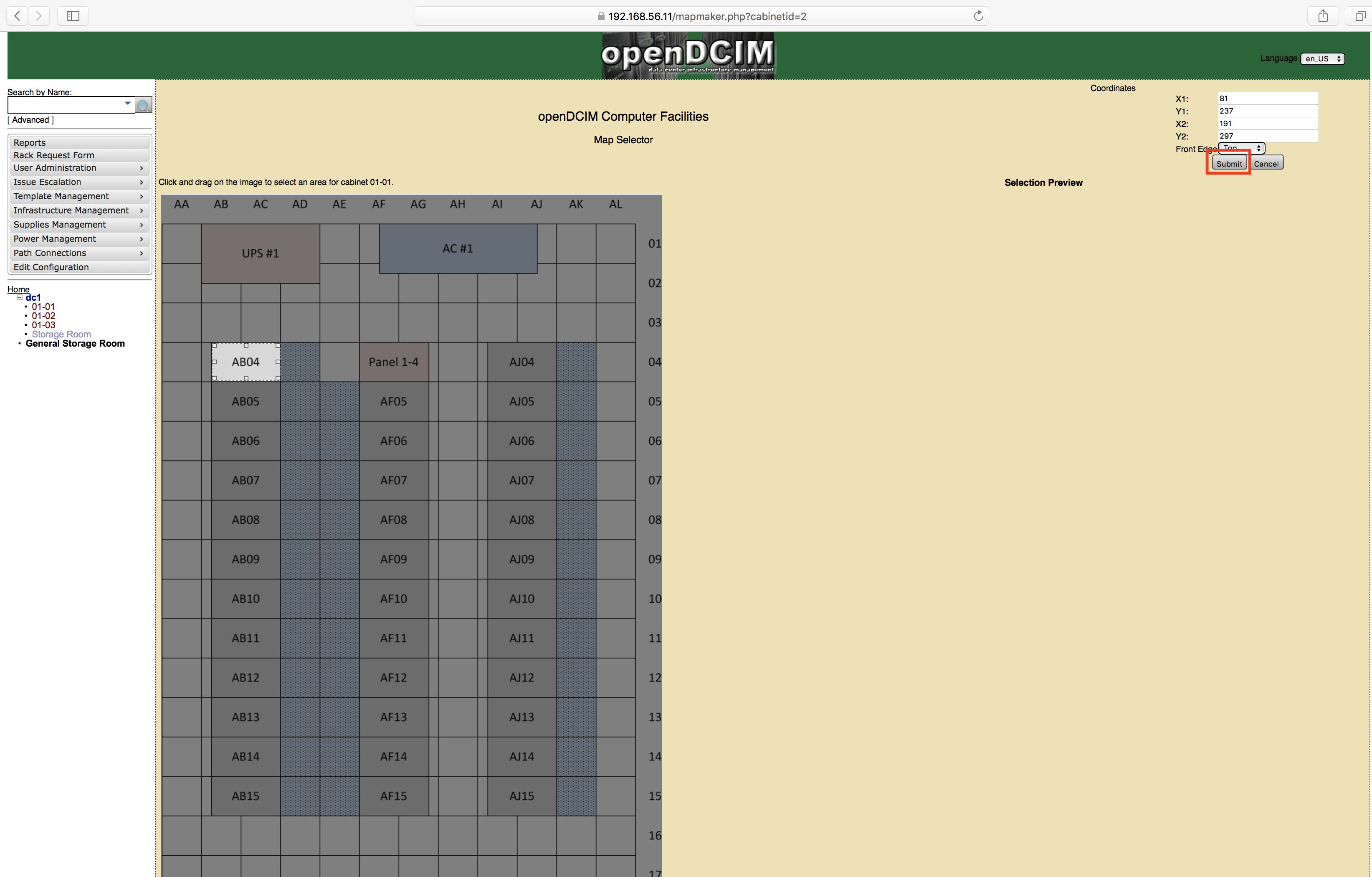
Task: Click cabinet AF09 on the map
Action: click(x=394, y=559)
